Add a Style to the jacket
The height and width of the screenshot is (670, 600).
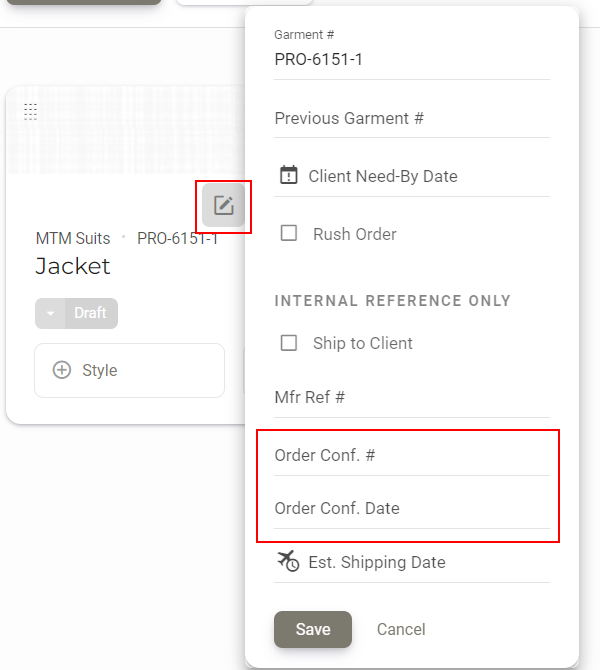coord(129,370)
